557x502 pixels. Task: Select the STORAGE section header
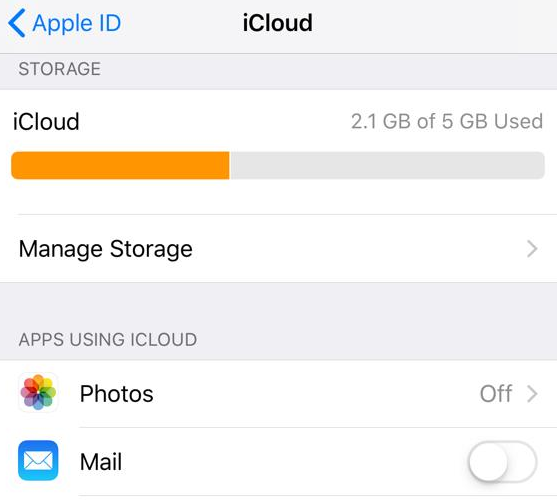[x=60, y=69]
